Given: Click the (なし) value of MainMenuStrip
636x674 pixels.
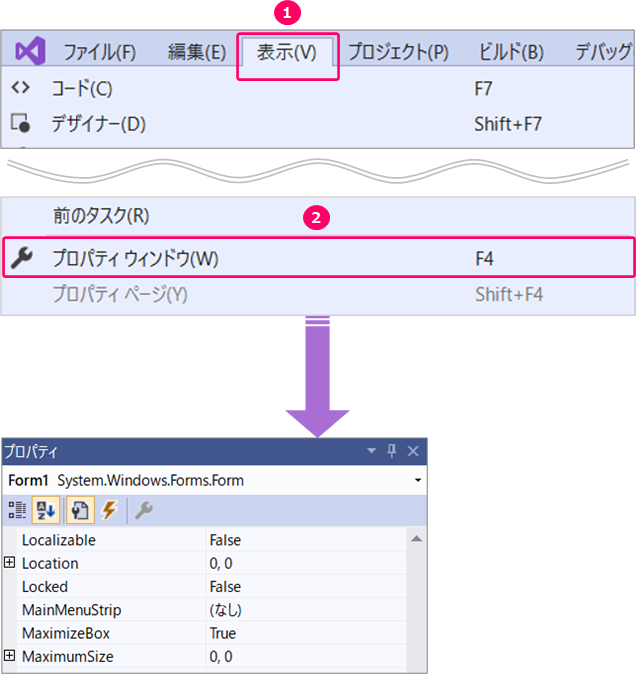Looking at the screenshot, I should [226, 610].
